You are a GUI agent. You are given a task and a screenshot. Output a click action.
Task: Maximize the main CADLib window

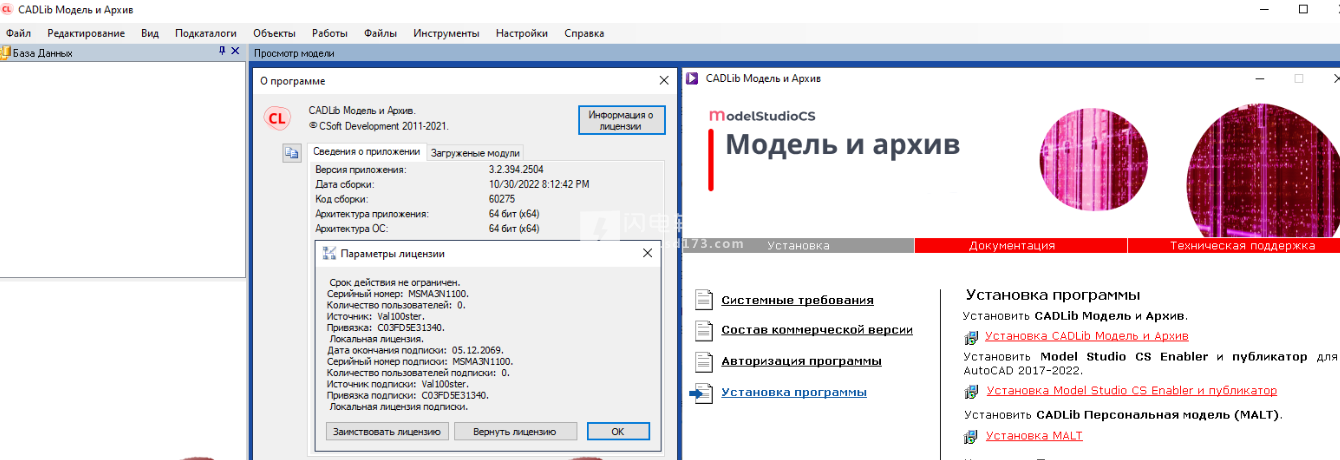point(1302,9)
